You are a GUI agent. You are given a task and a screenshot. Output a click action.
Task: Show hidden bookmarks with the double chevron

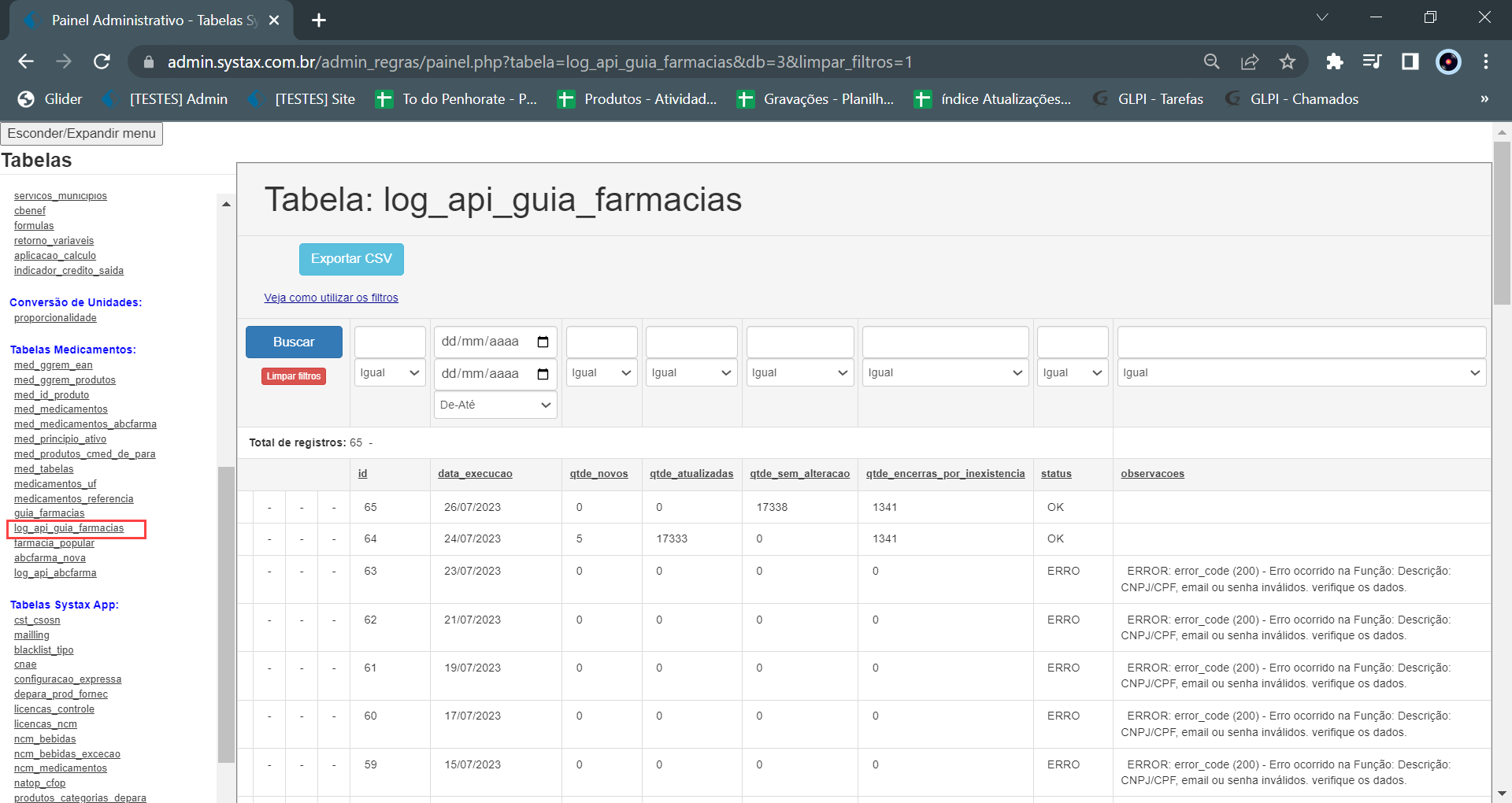pos(1484,99)
